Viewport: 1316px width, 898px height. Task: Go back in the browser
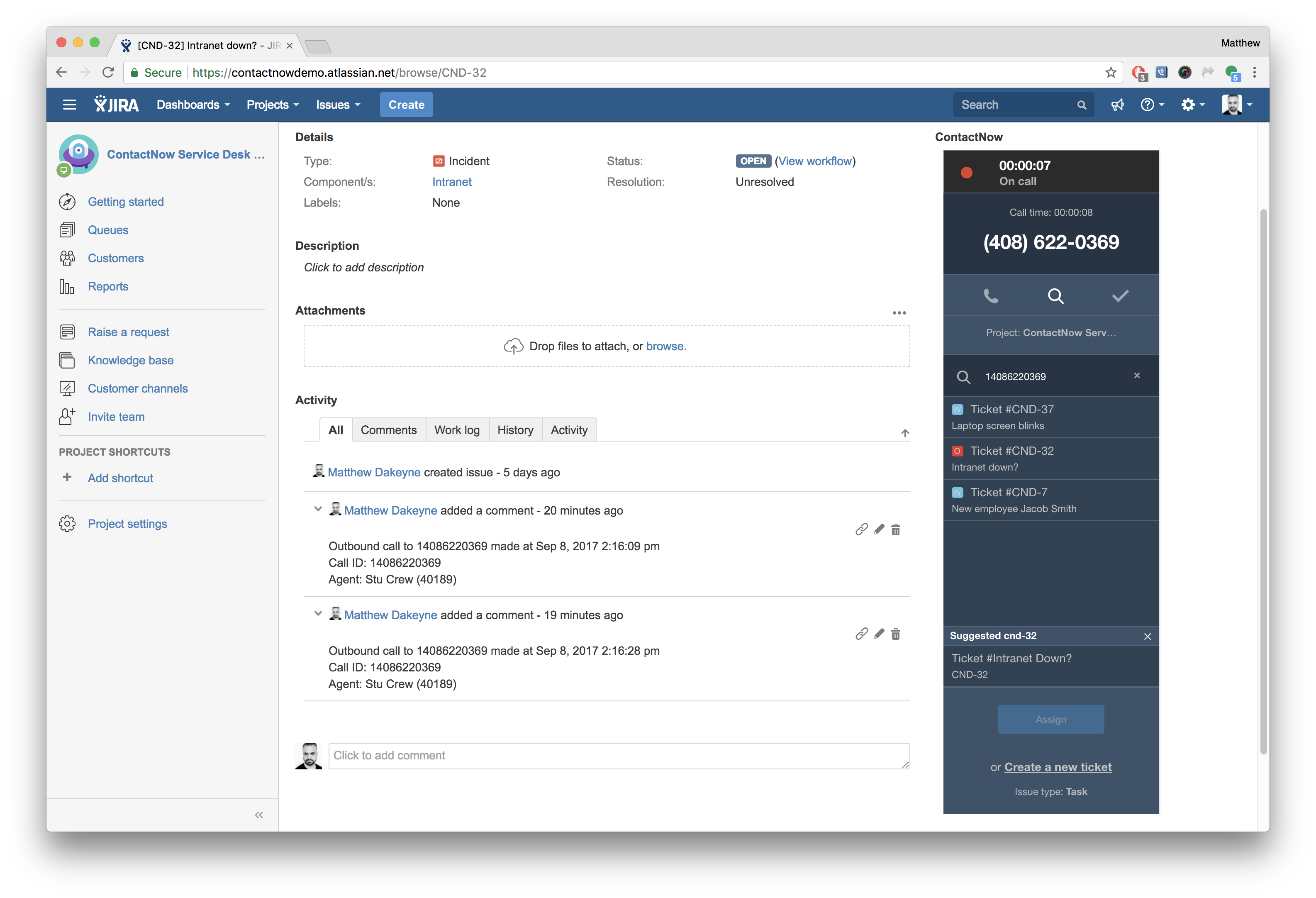coord(62,73)
